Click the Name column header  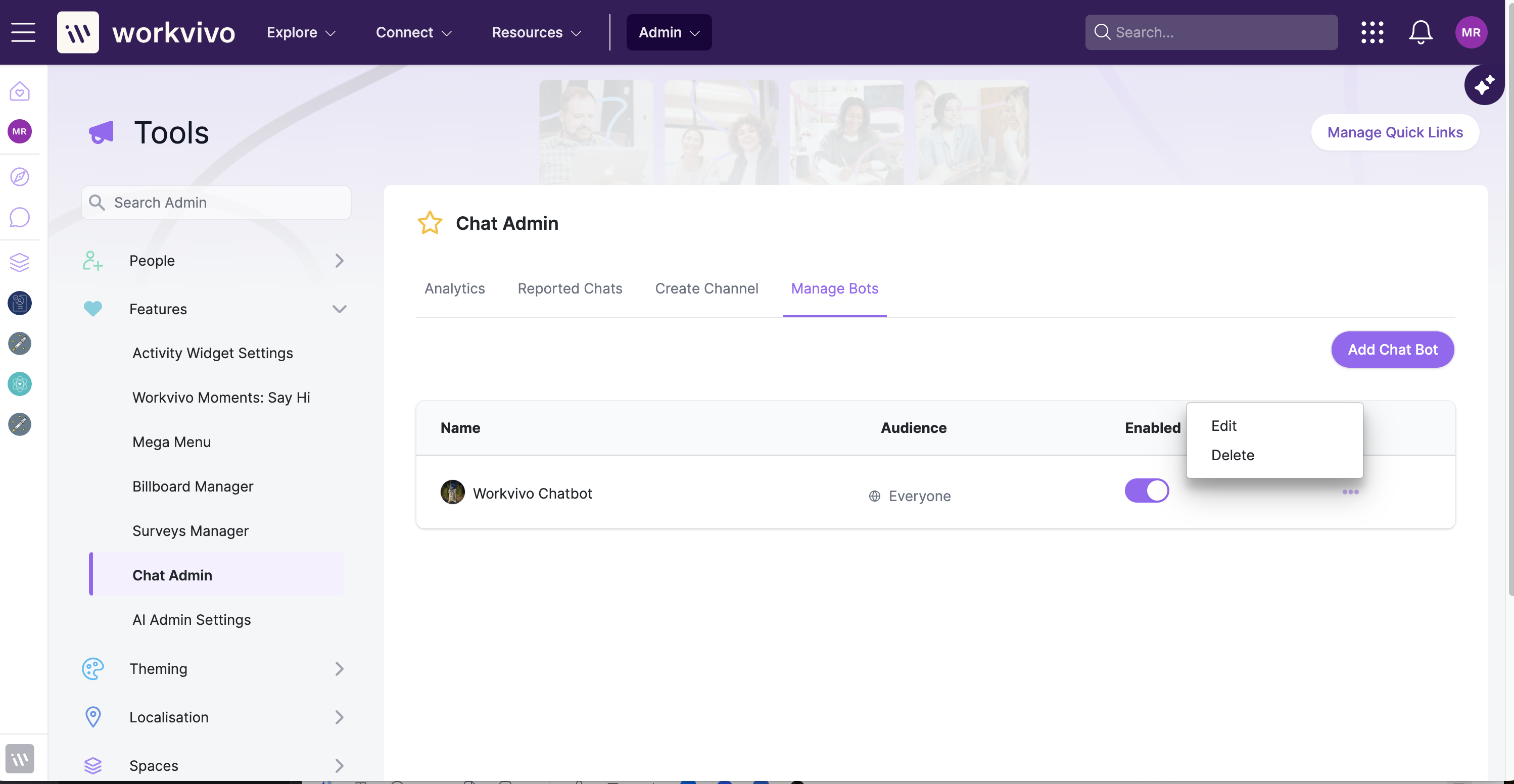pyautogui.click(x=460, y=428)
